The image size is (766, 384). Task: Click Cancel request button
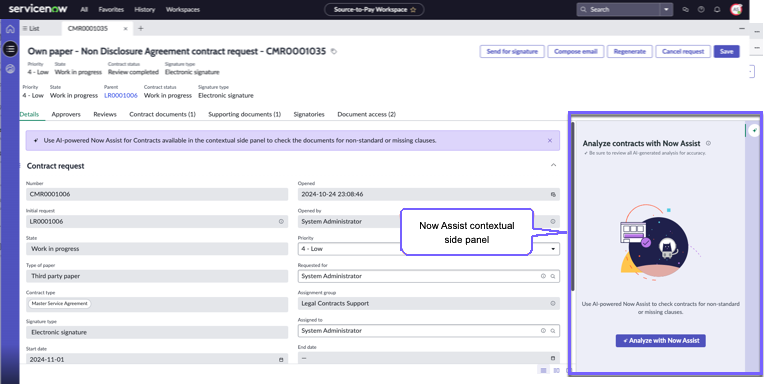(x=683, y=51)
